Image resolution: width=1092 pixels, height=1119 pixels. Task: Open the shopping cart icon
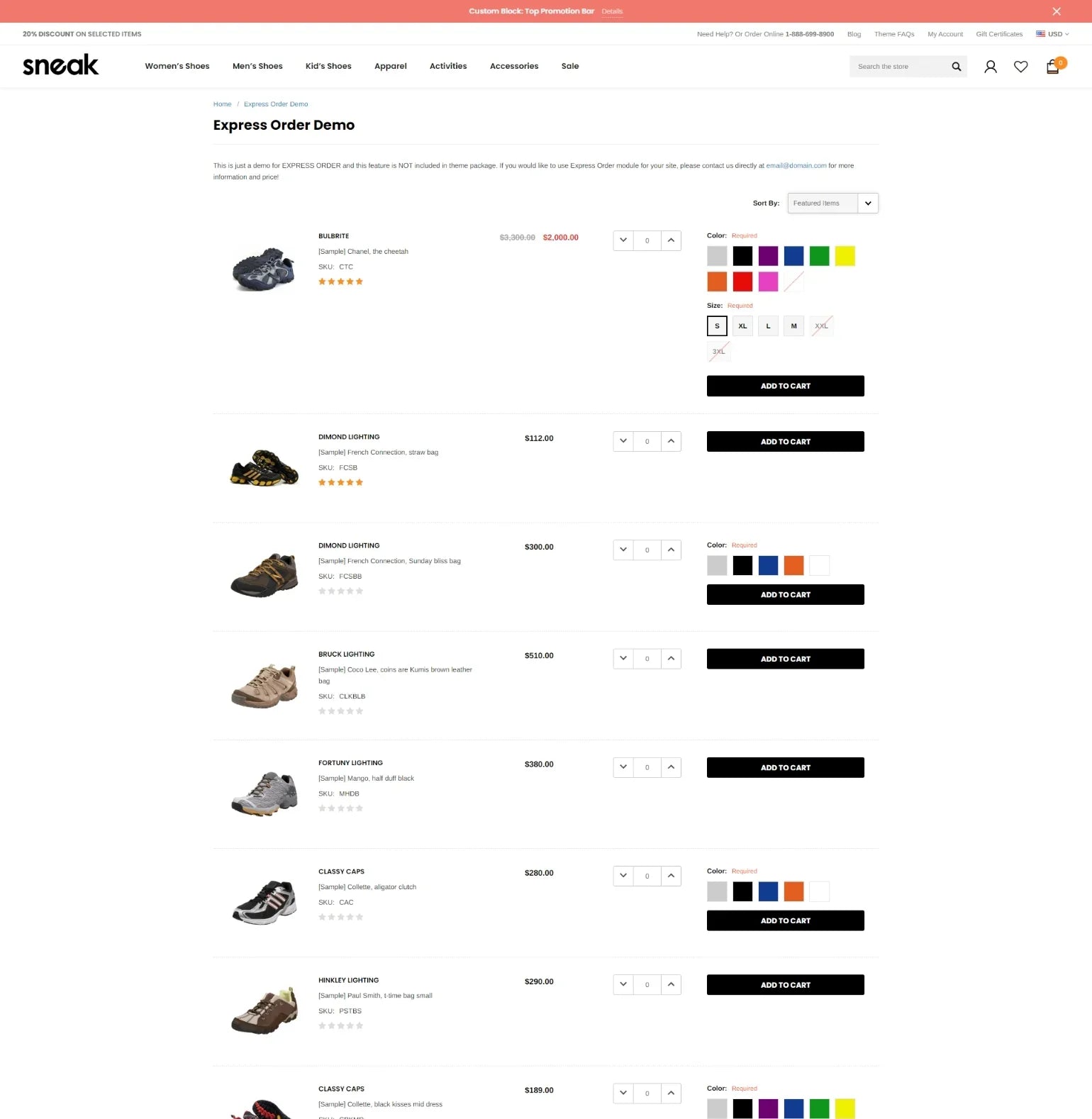[1052, 67]
